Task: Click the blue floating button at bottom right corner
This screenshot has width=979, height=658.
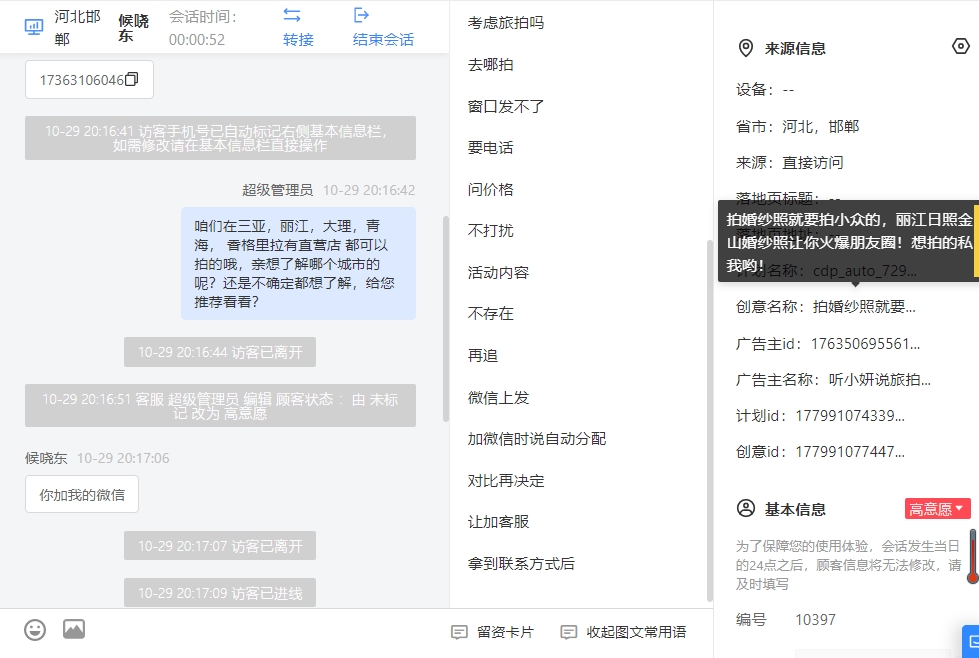Action: (x=971, y=641)
